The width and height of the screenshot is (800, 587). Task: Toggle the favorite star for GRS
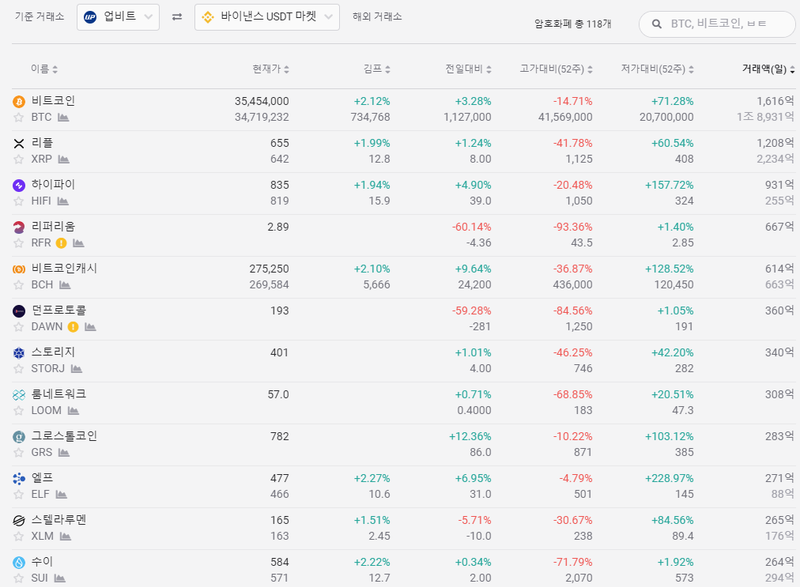pyautogui.click(x=19, y=452)
